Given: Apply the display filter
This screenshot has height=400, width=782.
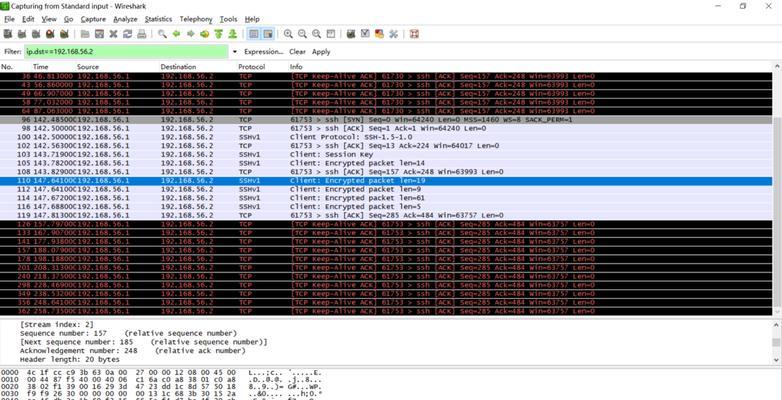Looking at the screenshot, I should [x=321, y=52].
